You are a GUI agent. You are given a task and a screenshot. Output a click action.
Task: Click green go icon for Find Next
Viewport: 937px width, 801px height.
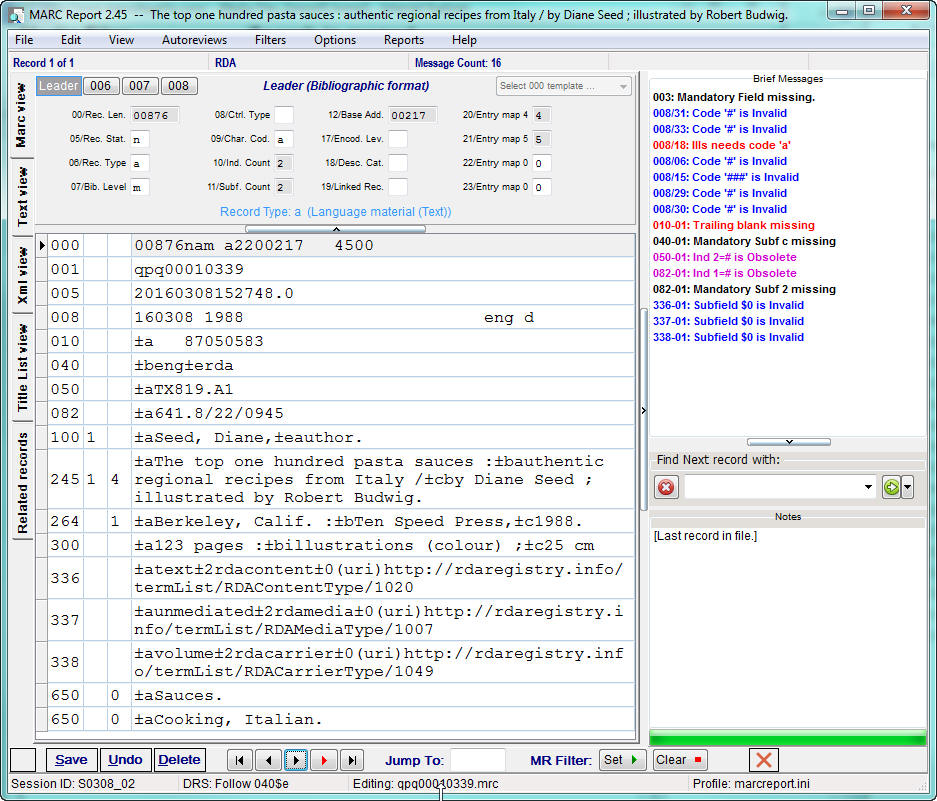[x=892, y=488]
